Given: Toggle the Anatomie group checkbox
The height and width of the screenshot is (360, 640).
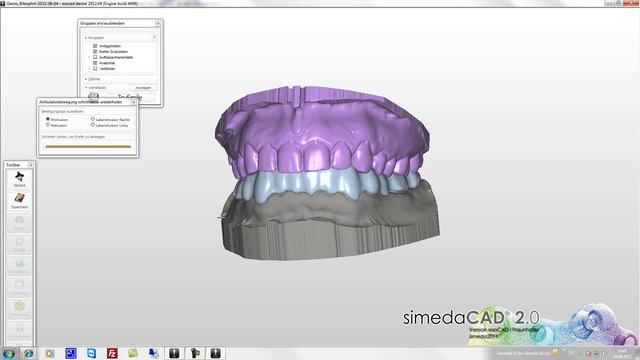Looking at the screenshot, I should [x=95, y=63].
